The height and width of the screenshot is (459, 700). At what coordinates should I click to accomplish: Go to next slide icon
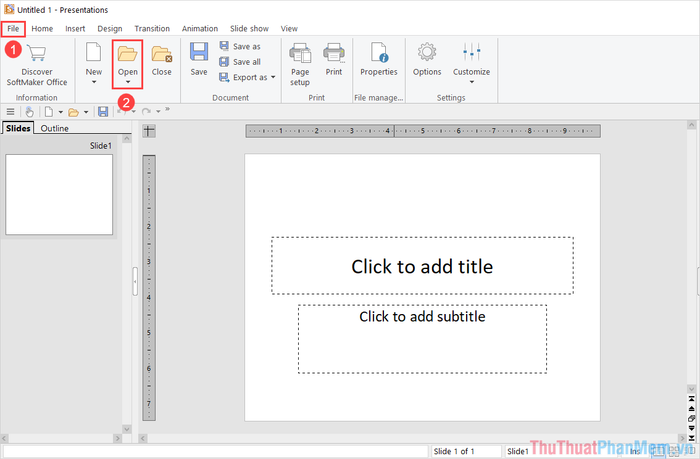(692, 428)
